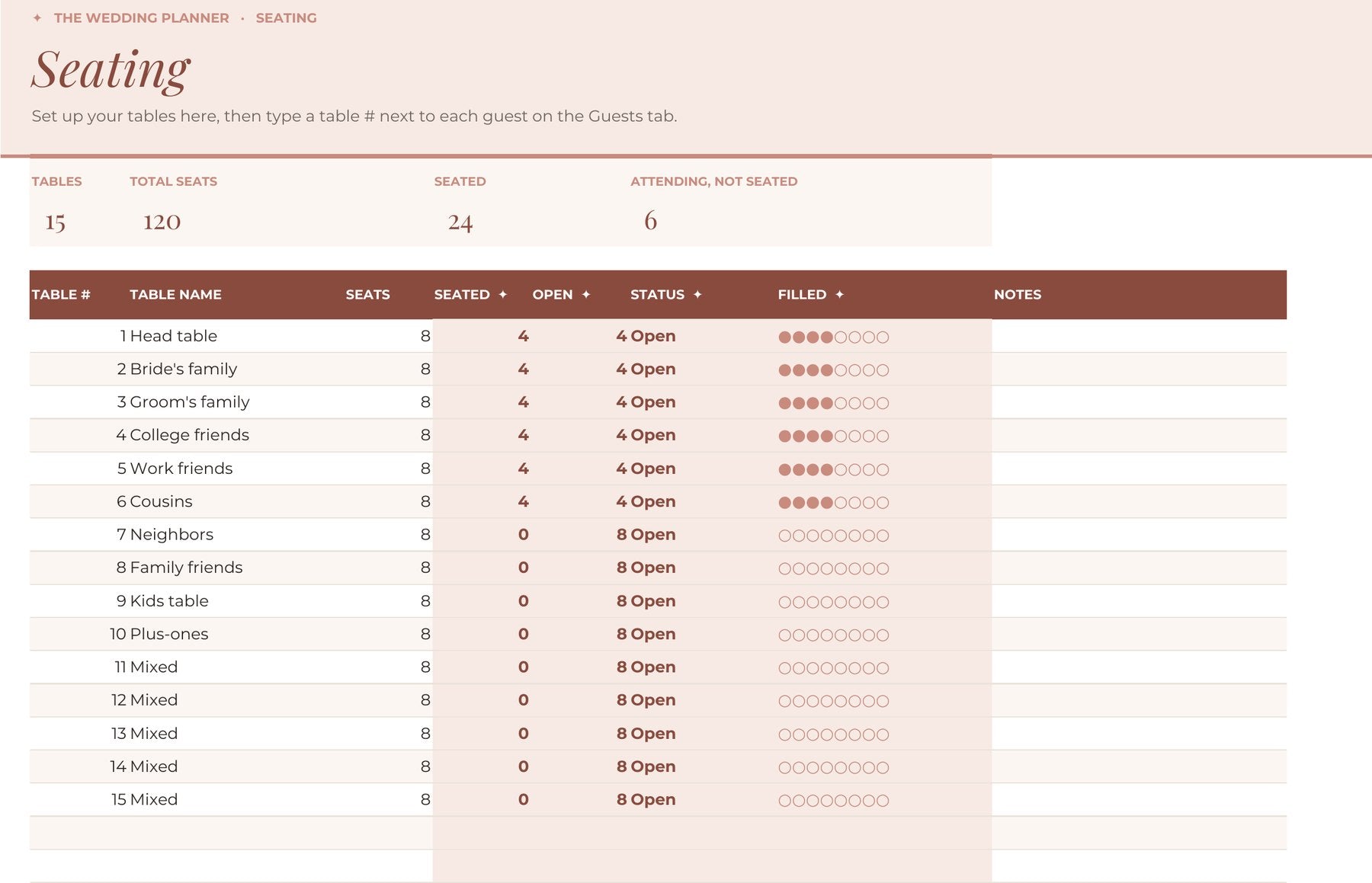Click the TABLES count value 15
Image resolution: width=1372 pixels, height=883 pixels.
[x=55, y=222]
